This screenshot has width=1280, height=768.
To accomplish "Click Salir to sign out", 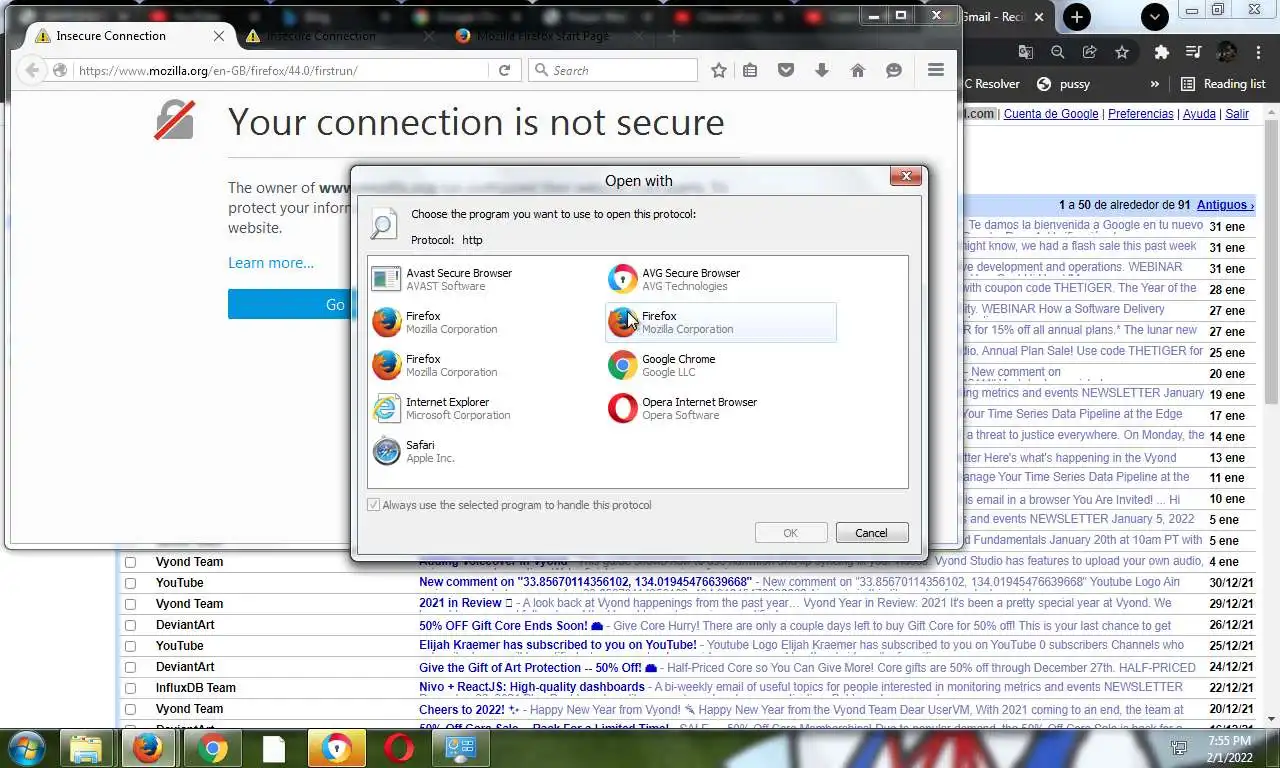I will tap(1237, 114).
